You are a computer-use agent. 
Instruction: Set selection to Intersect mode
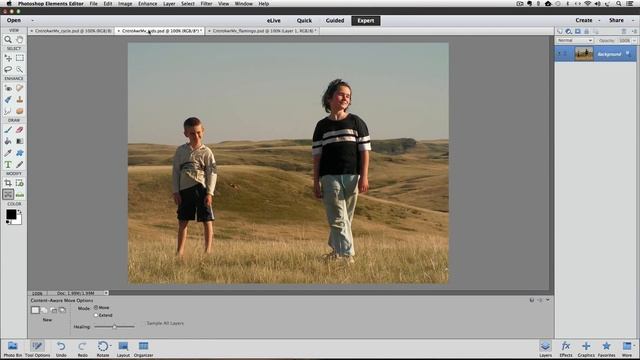[62, 310]
